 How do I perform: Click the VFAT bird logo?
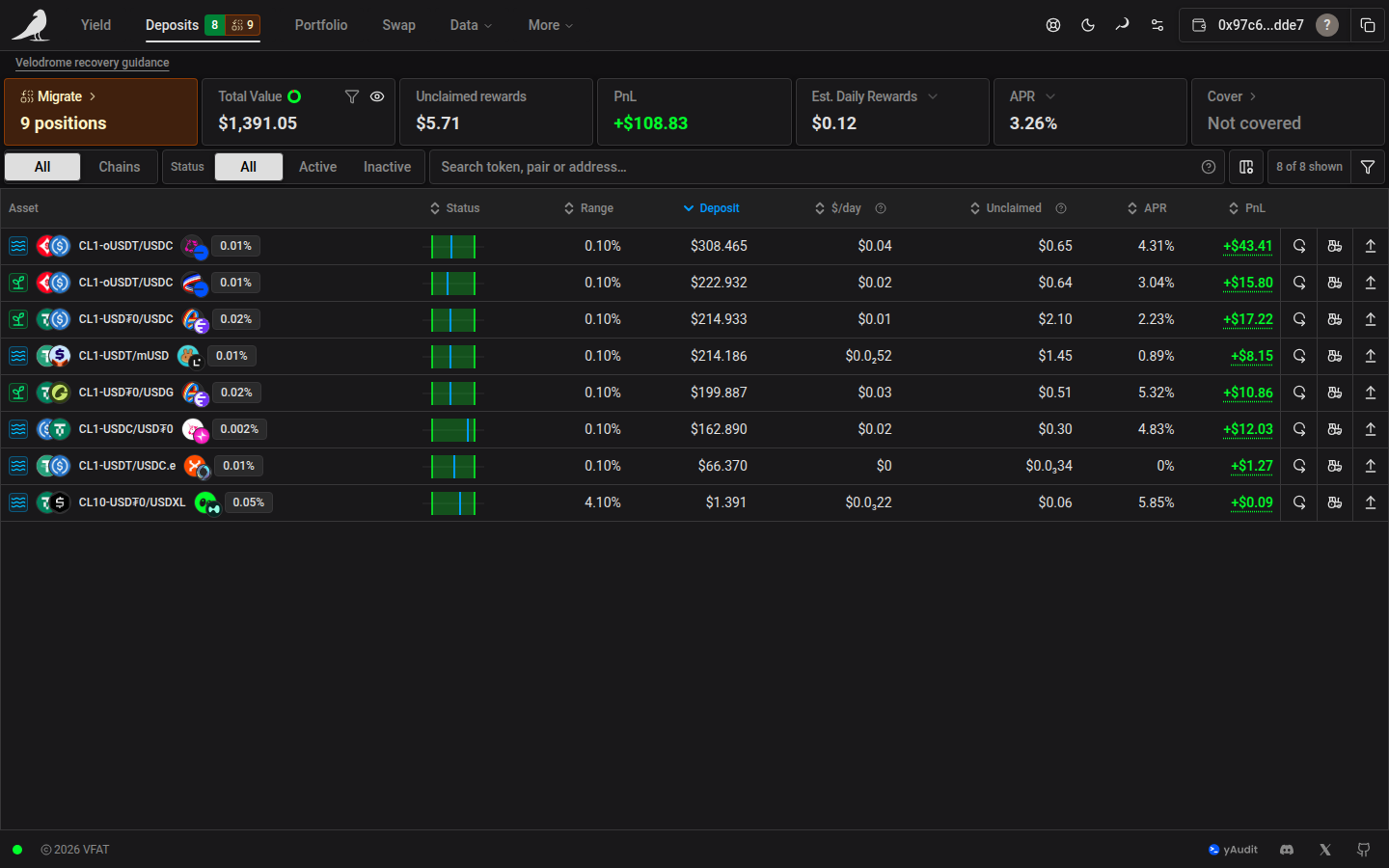point(31,25)
